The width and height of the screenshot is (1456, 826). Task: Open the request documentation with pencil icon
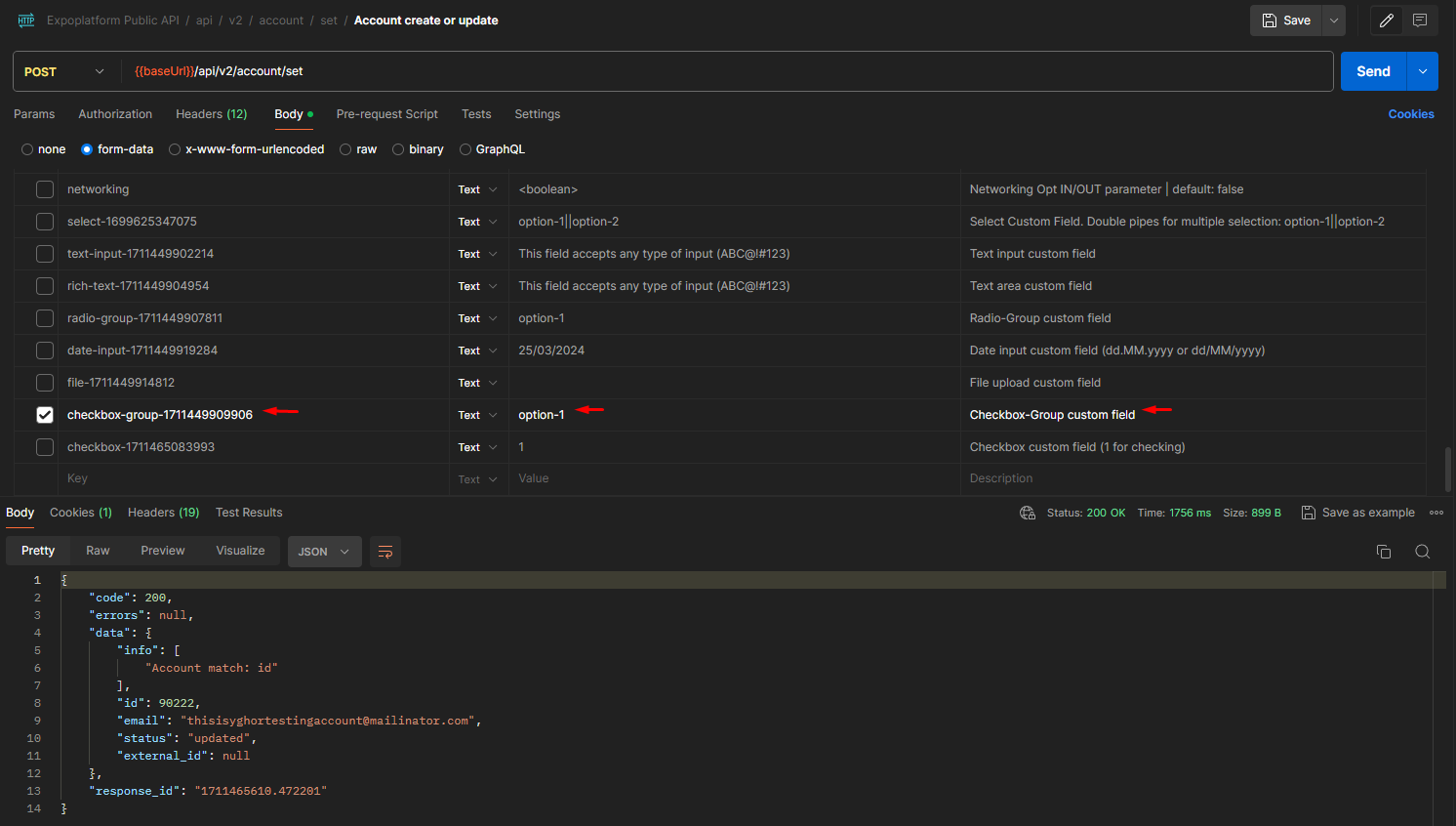click(1386, 21)
